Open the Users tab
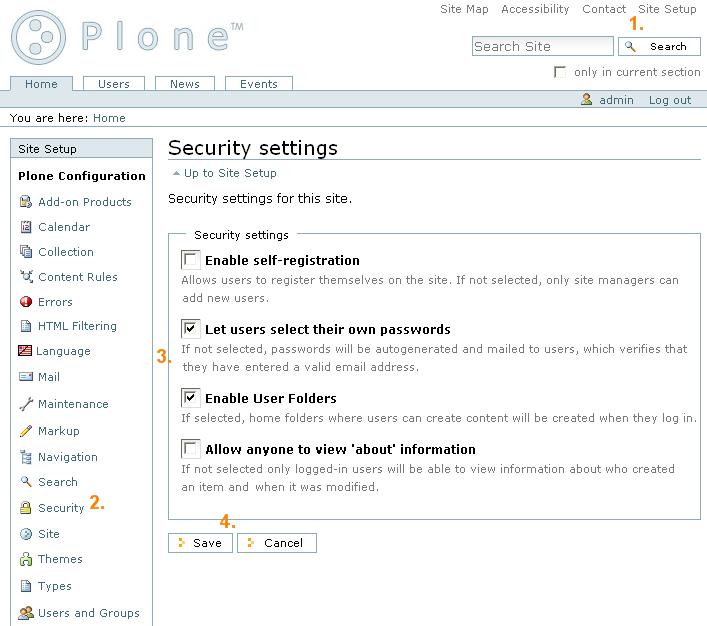707x626 pixels. [x=114, y=84]
